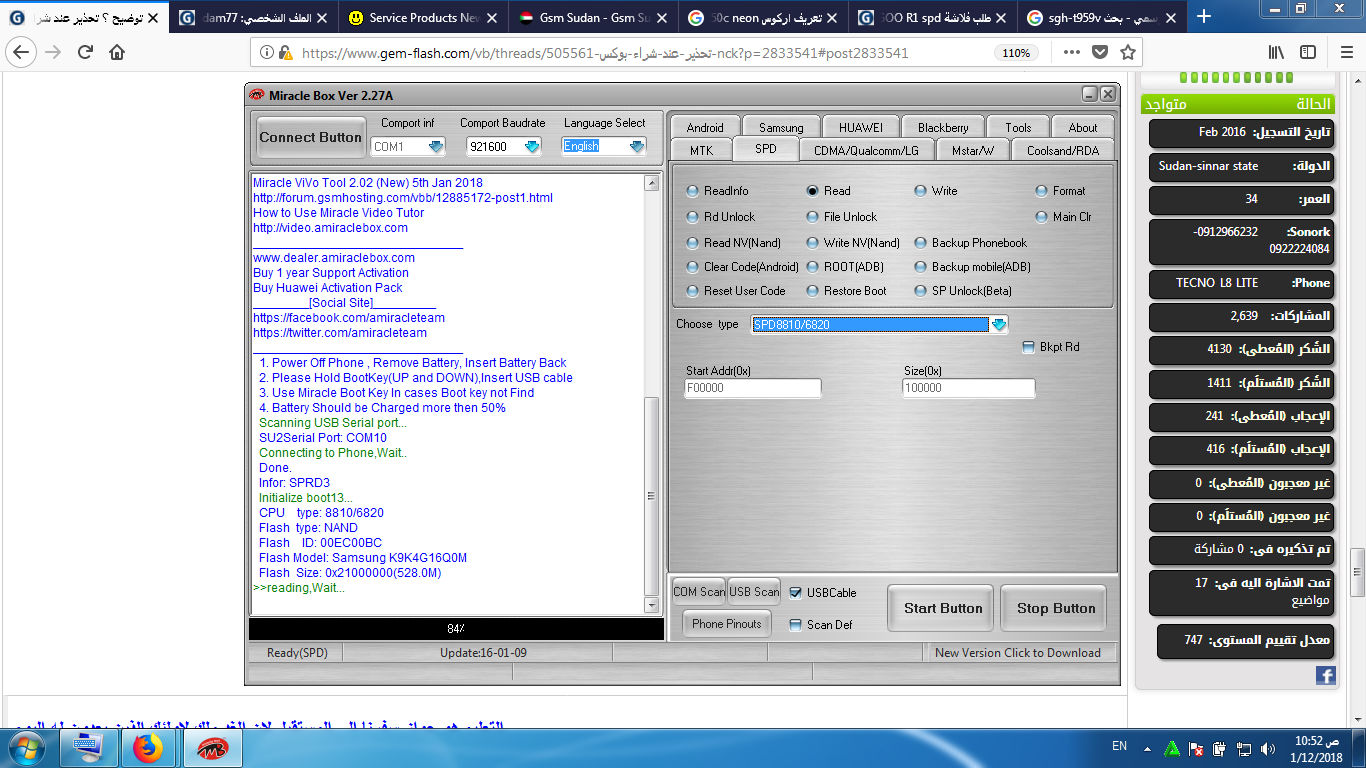Screen dimensions: 1366x768
Task: Click the Start Button
Action: tap(943, 608)
